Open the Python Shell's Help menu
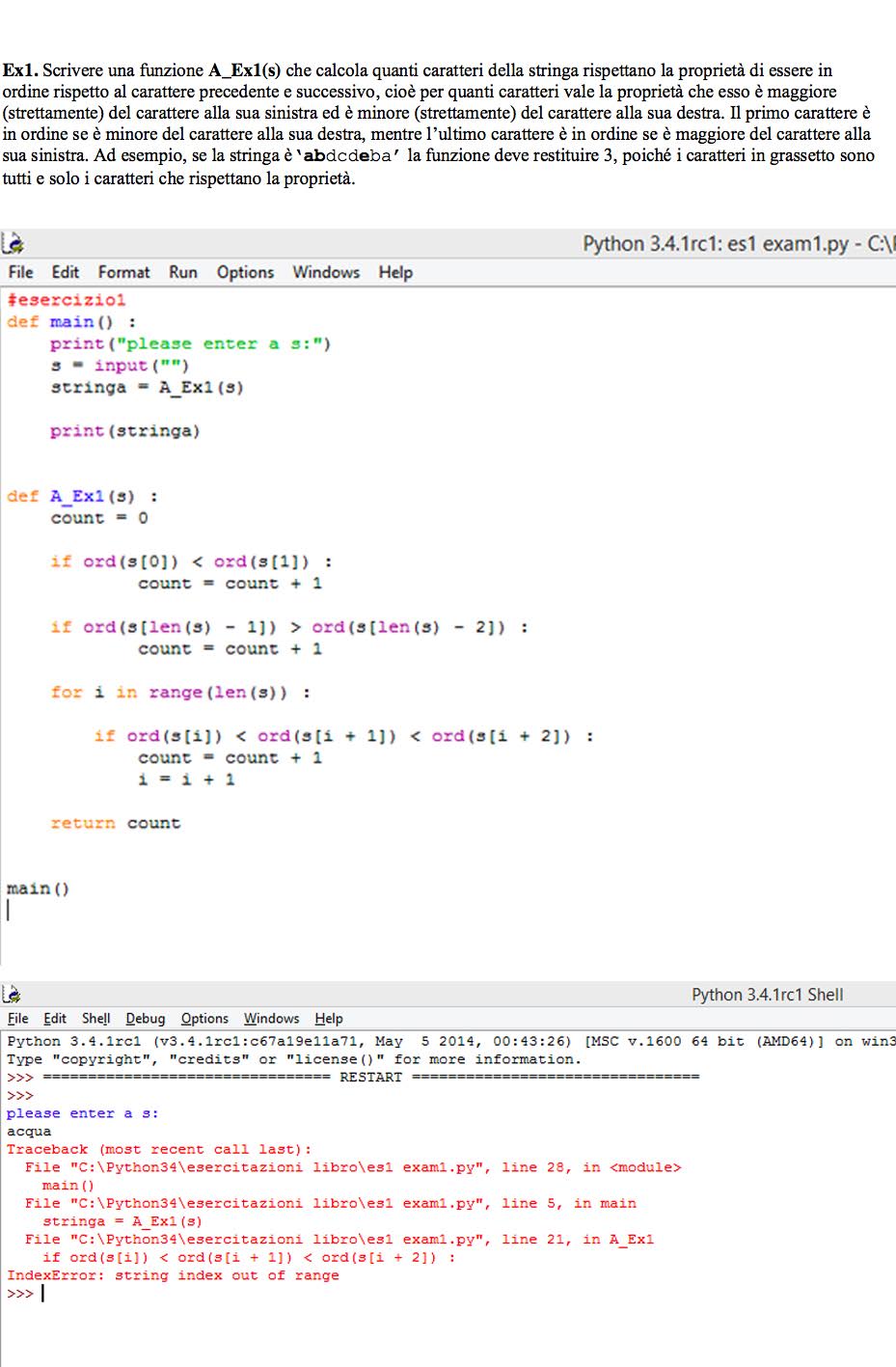 (329, 1018)
